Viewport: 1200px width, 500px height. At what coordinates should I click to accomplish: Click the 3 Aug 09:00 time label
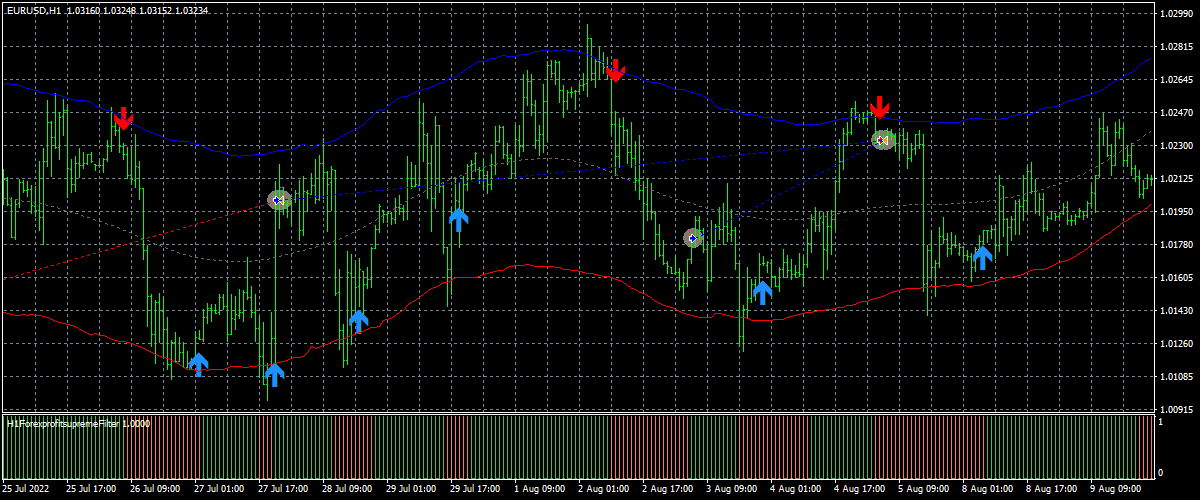coord(730,489)
